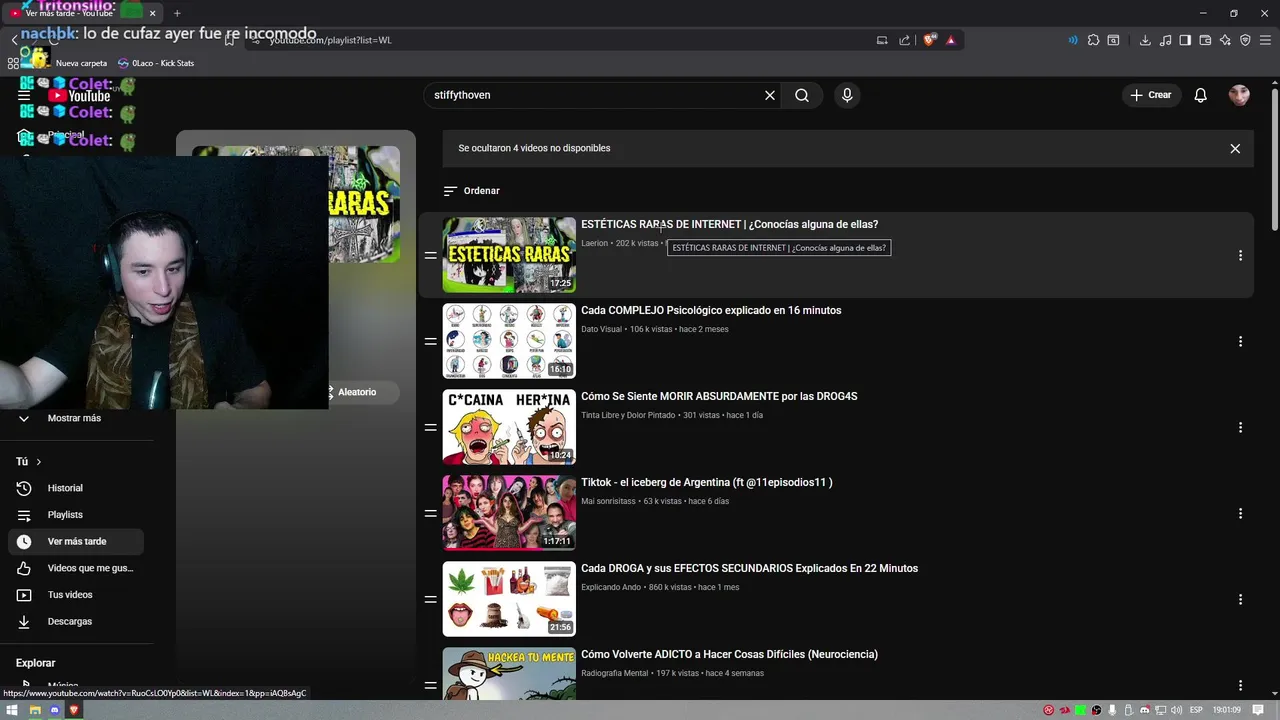
Task: Open the browser hamburger main menu
Action: (x=1265, y=40)
